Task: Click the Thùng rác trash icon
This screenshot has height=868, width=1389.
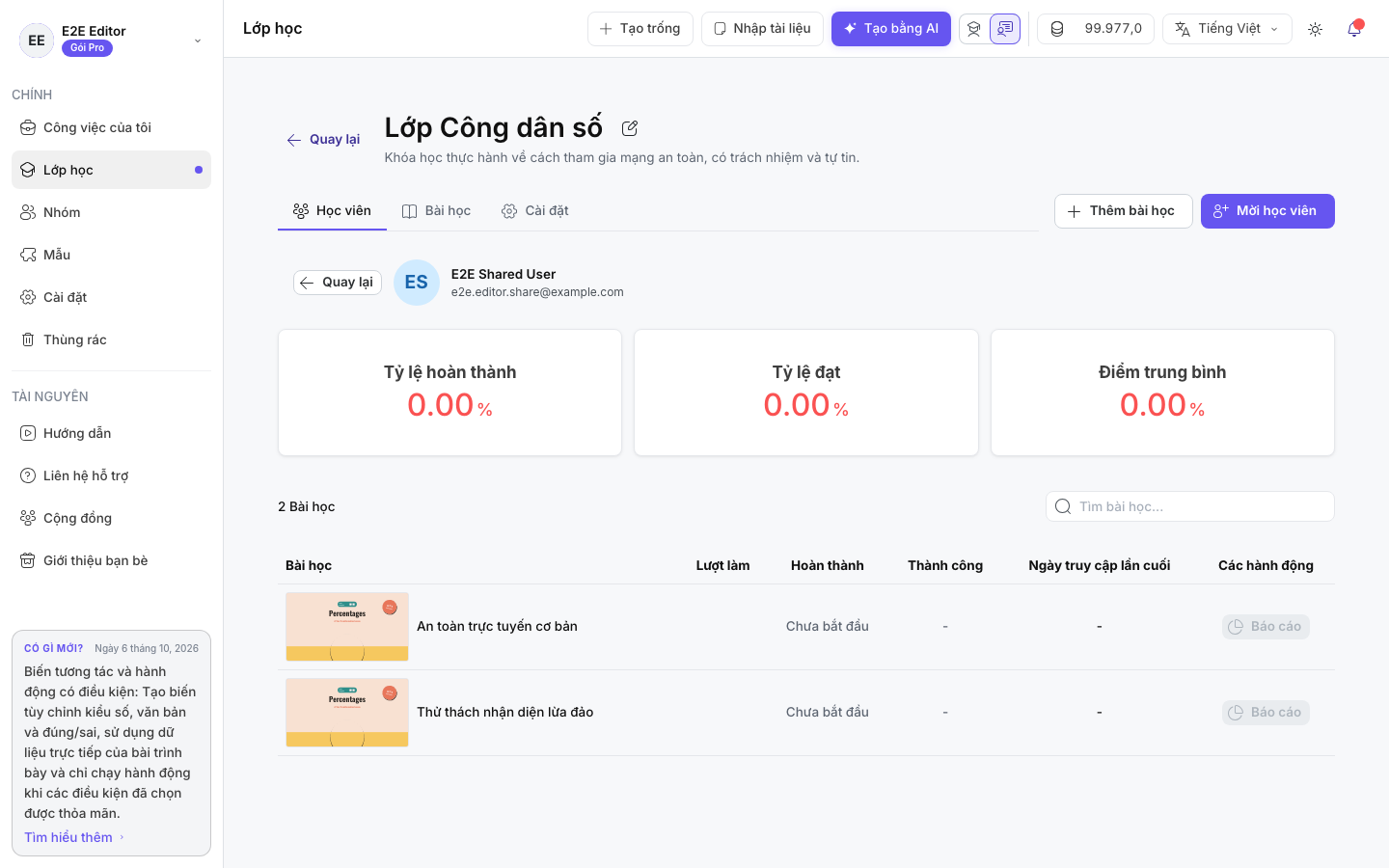Action: coord(28,339)
